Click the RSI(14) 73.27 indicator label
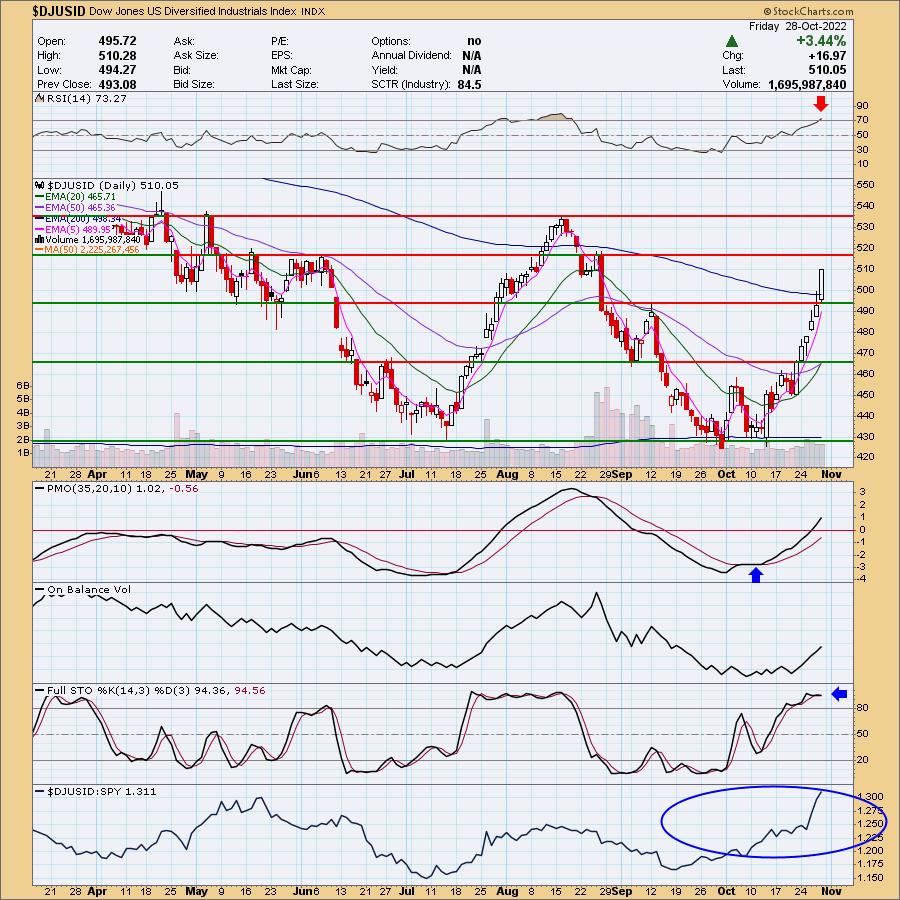The height and width of the screenshot is (900, 900). point(87,99)
